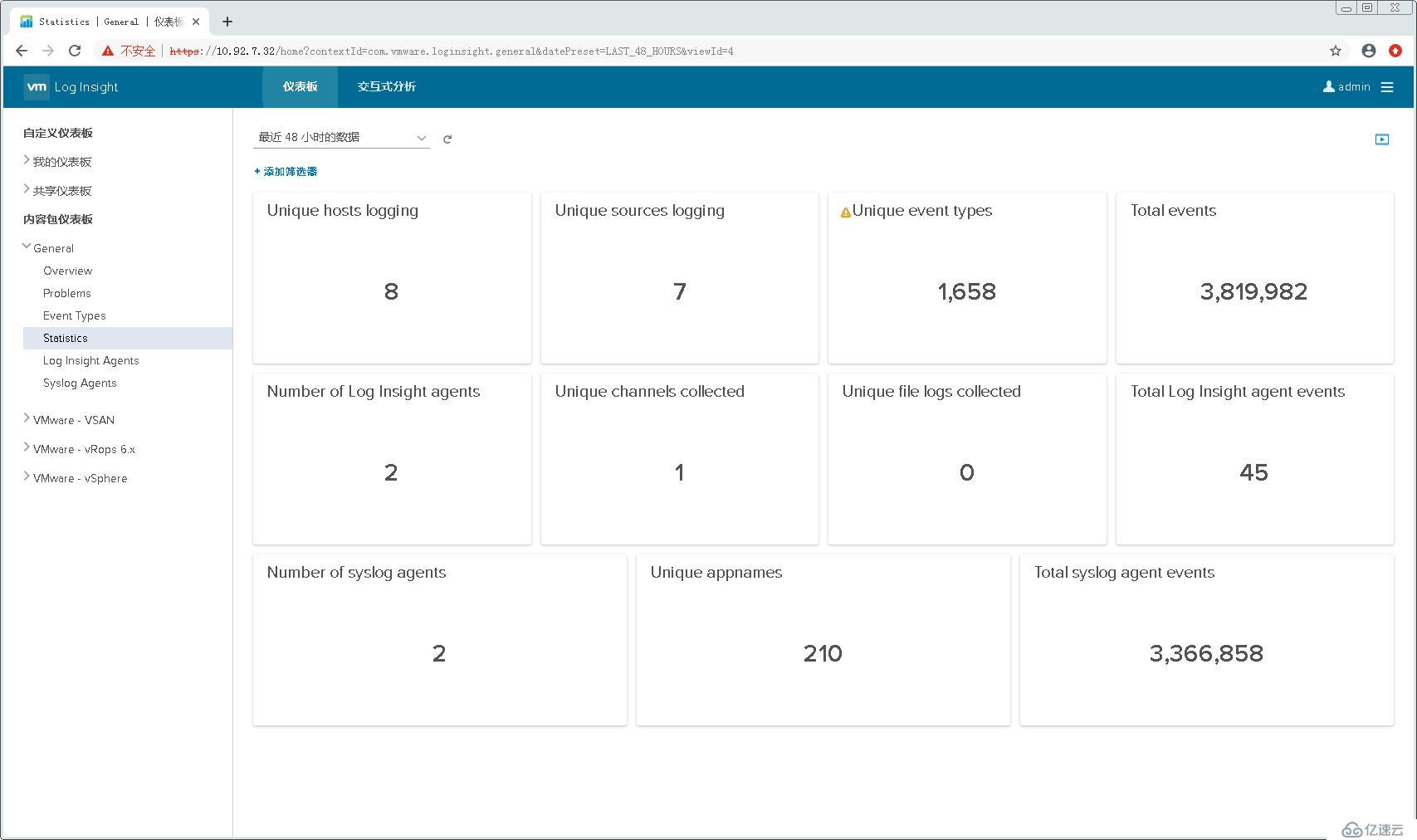Click Unique channels collected value 1

tap(679, 472)
